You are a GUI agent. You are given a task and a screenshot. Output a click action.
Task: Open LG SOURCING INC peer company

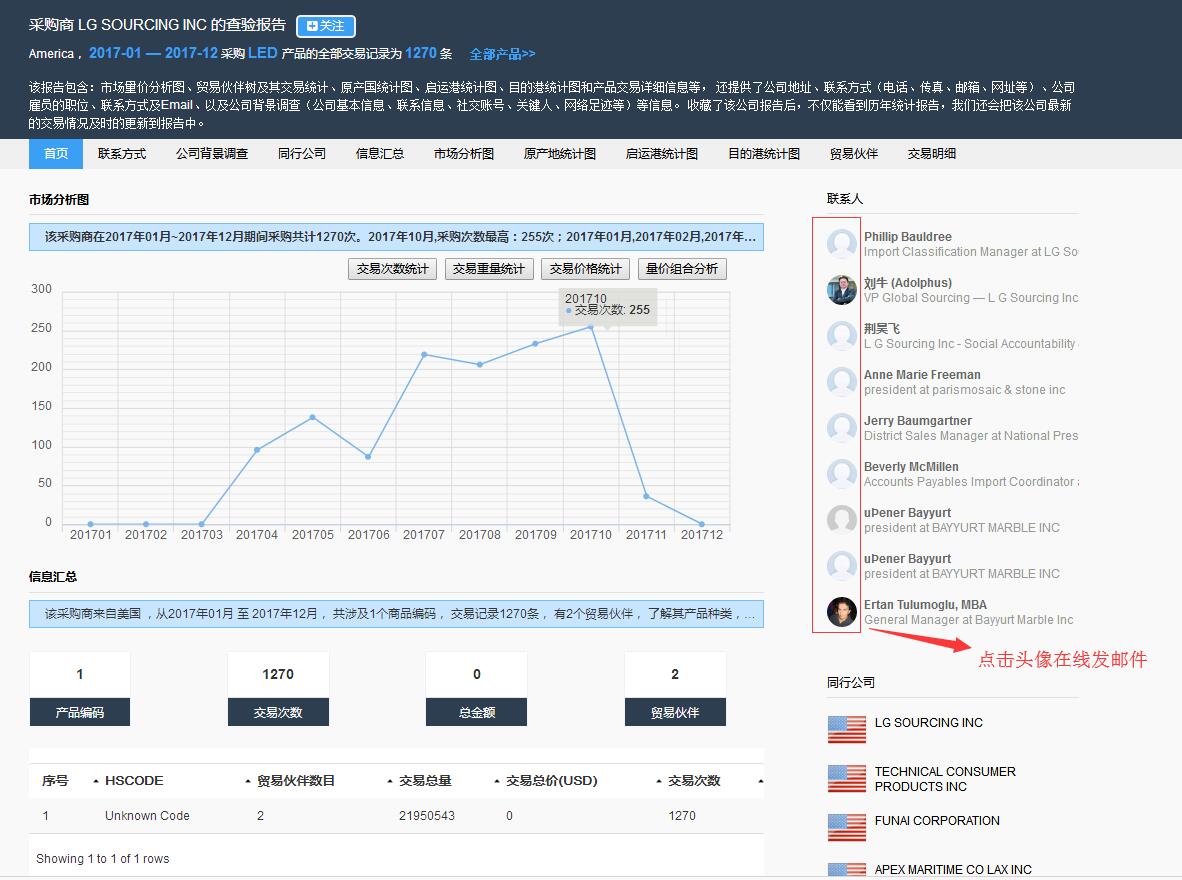pos(929,722)
